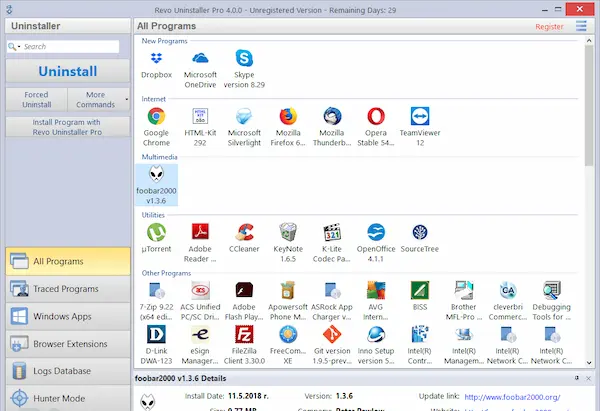Select Opera Stable icon

(x=376, y=116)
